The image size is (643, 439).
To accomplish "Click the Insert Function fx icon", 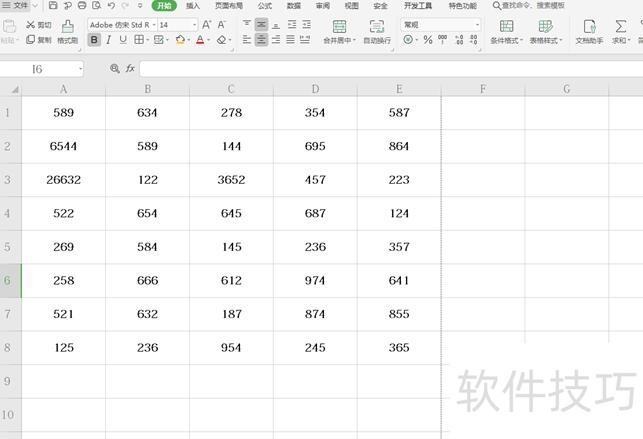I will point(130,68).
